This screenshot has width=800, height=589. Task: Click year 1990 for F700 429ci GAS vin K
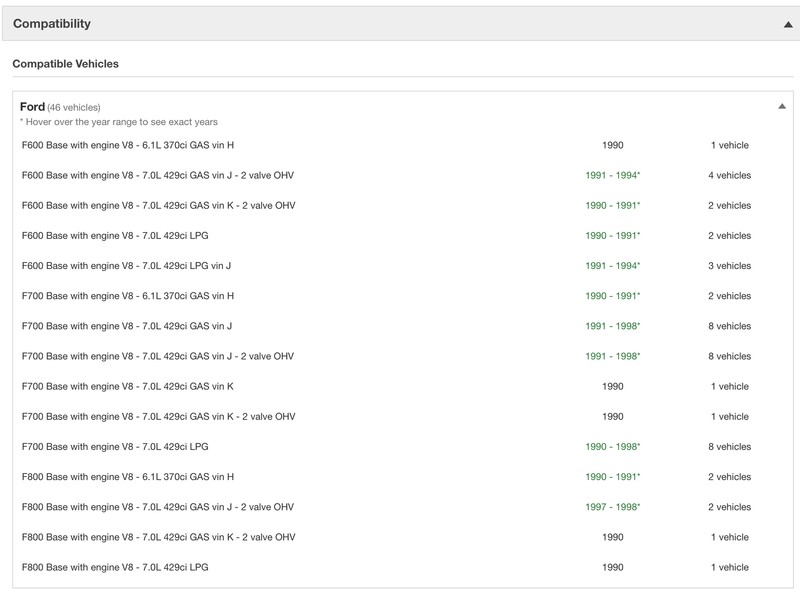(613, 386)
